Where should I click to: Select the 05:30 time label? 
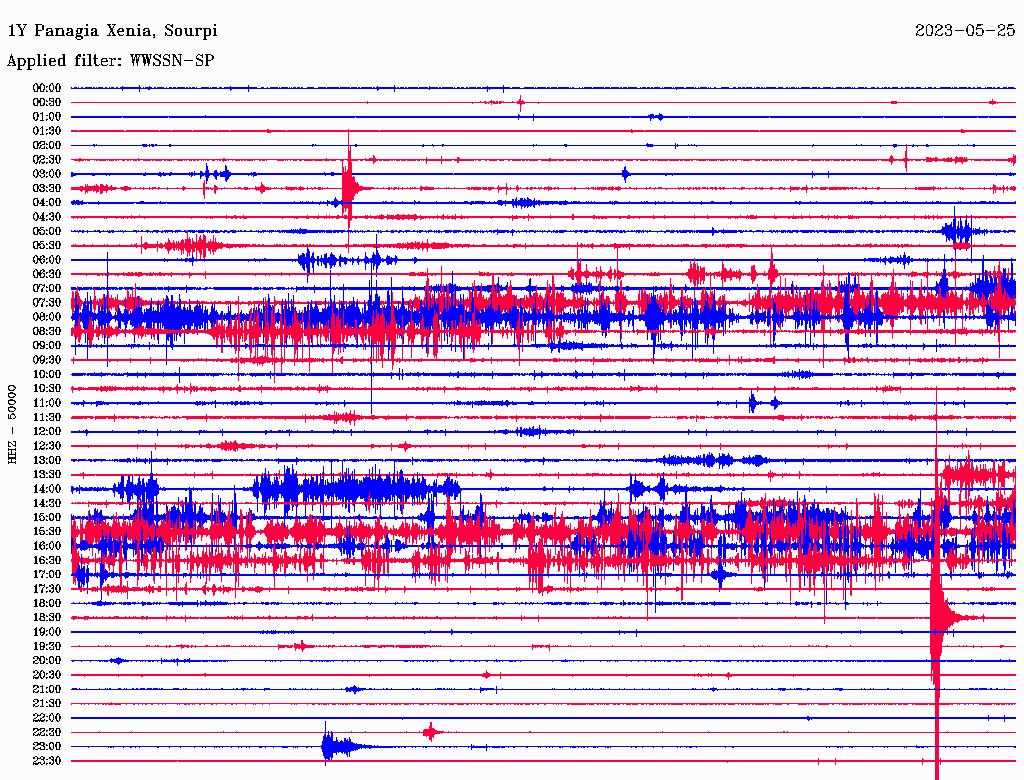click(47, 246)
